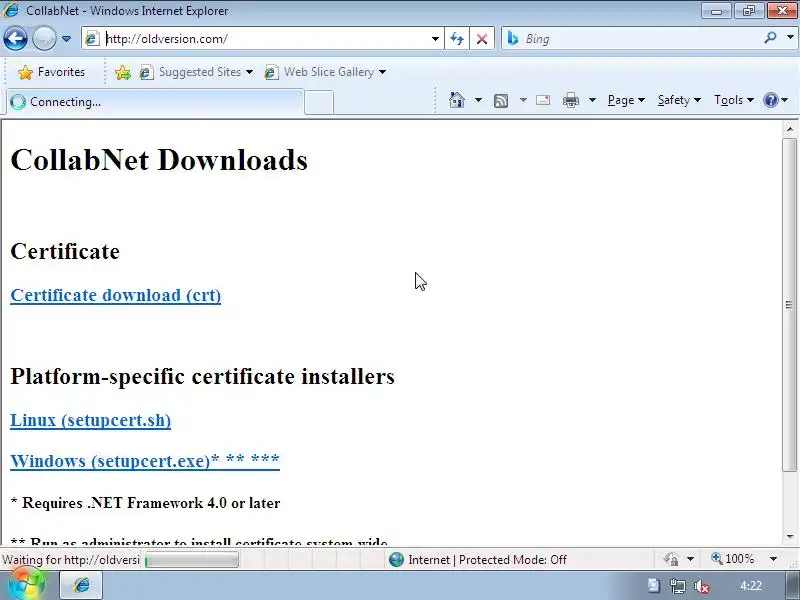Viewport: 800px width, 600px height.
Task: Click the page loading progress bar
Action: tap(191, 560)
